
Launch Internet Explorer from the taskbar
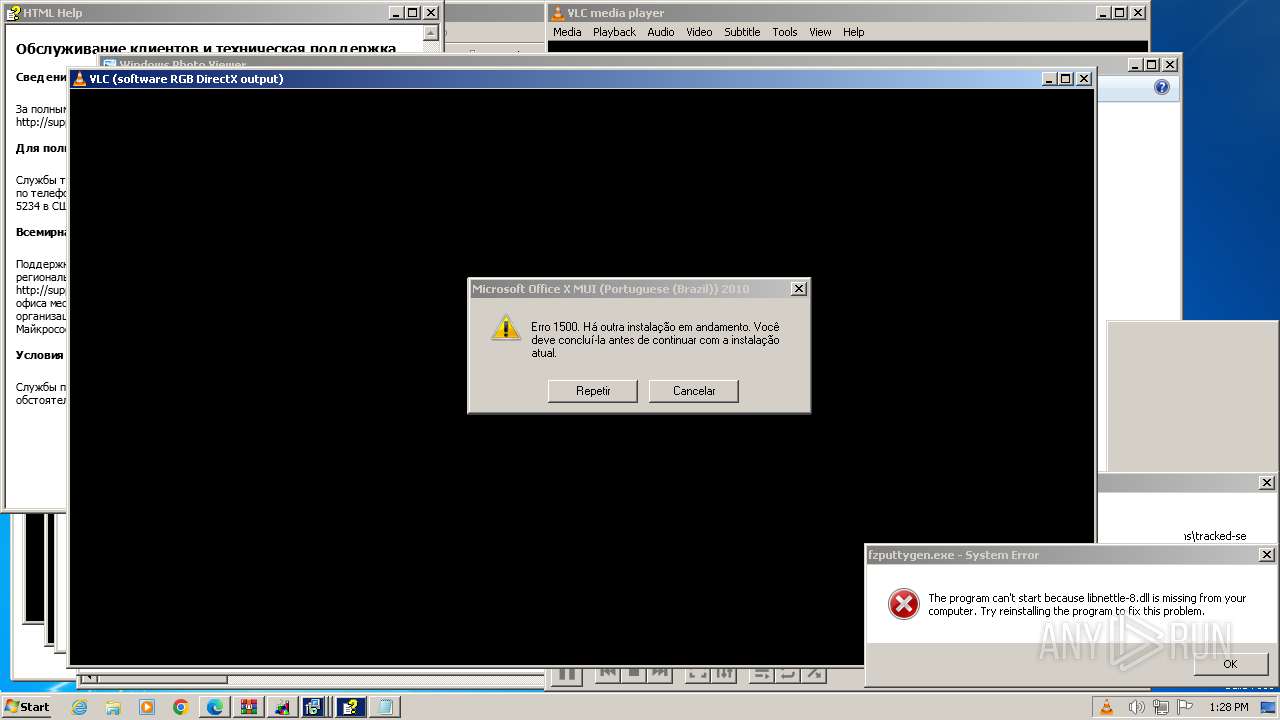point(79,707)
